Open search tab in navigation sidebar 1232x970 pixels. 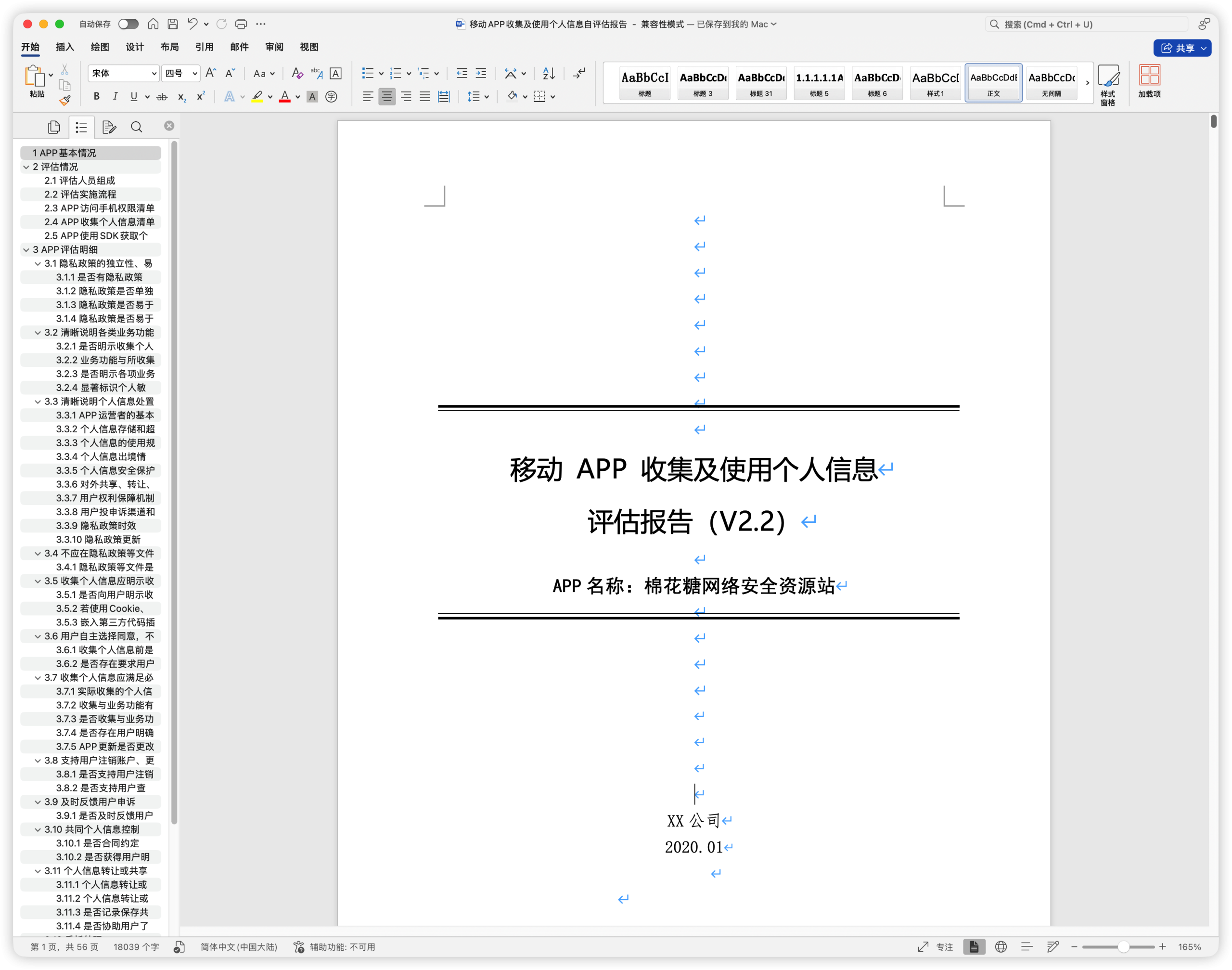136,127
